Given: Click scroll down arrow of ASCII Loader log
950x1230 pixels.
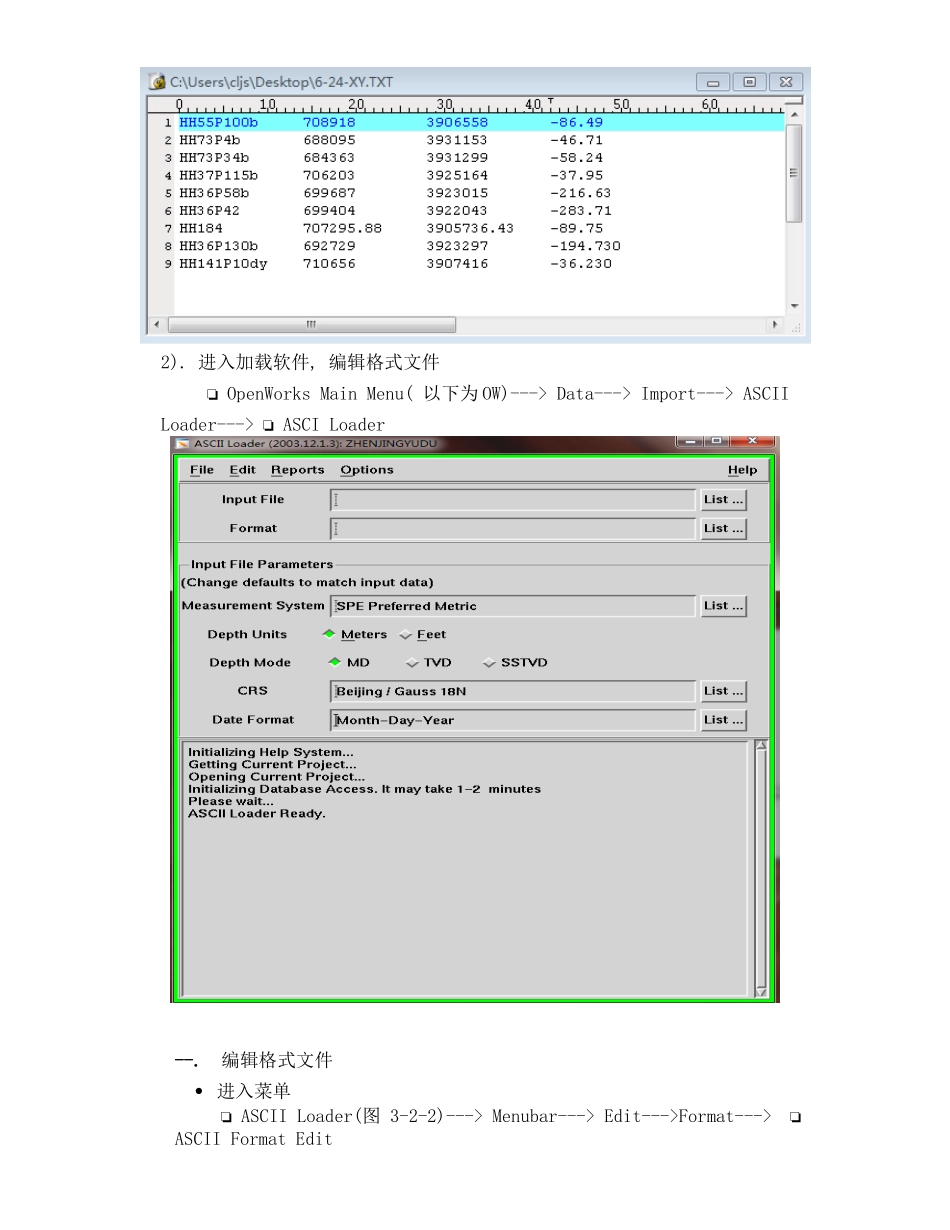Looking at the screenshot, I should click(761, 992).
